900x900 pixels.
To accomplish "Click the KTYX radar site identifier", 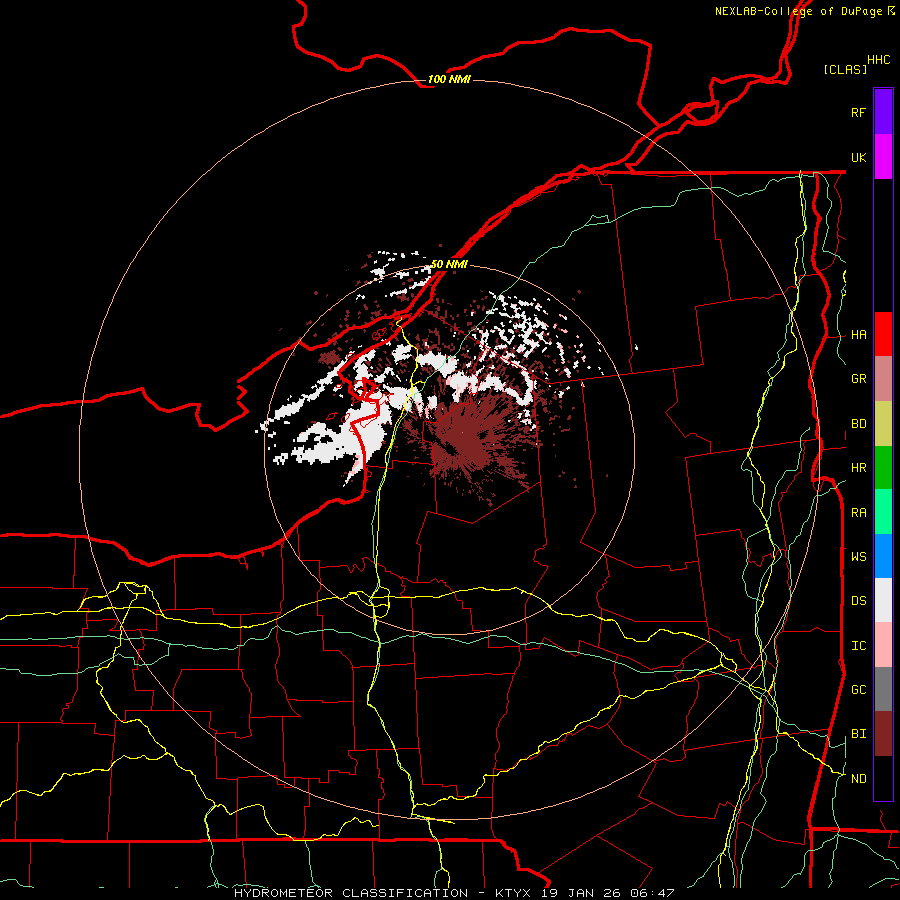I will tap(514, 893).
